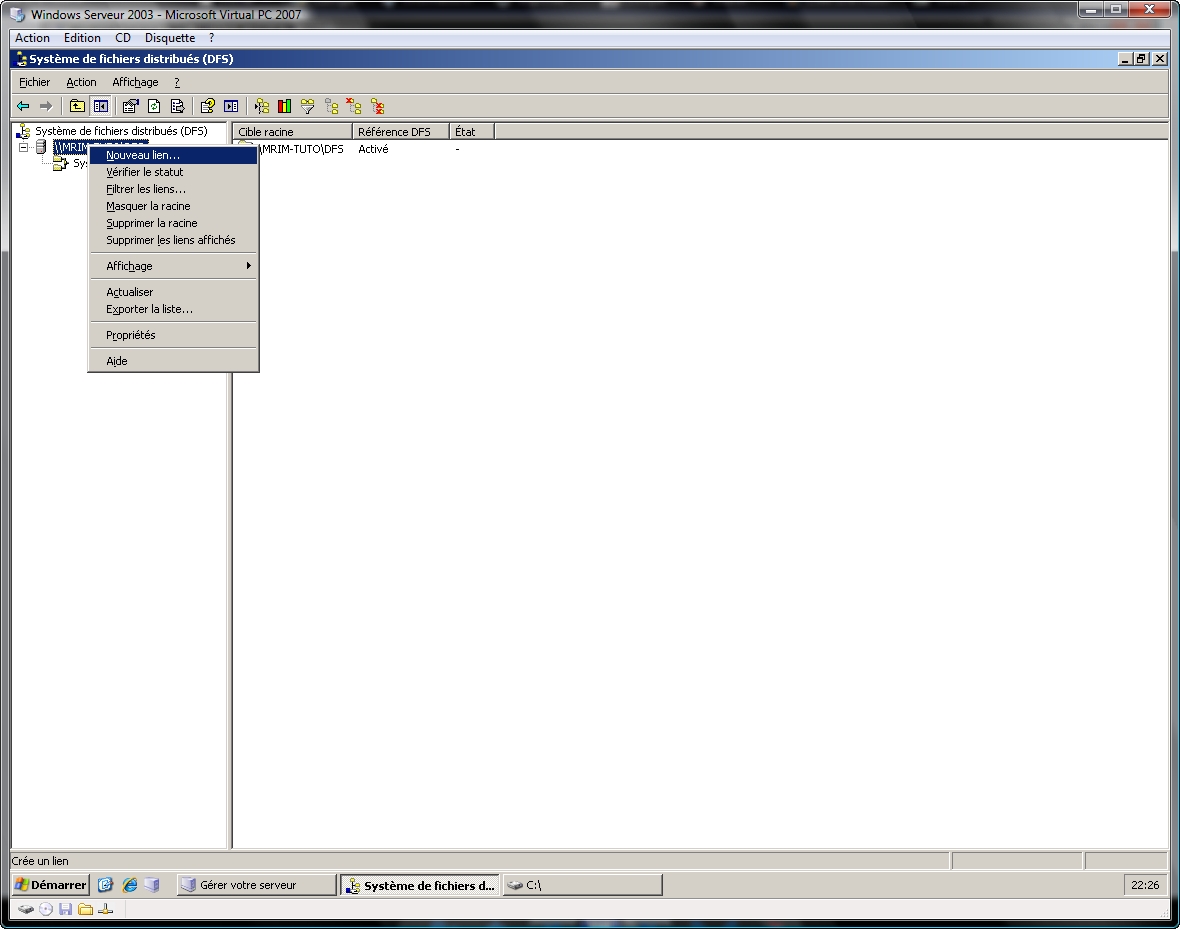Sort by État column header
Screen dimensions: 1180x929
pos(472,132)
